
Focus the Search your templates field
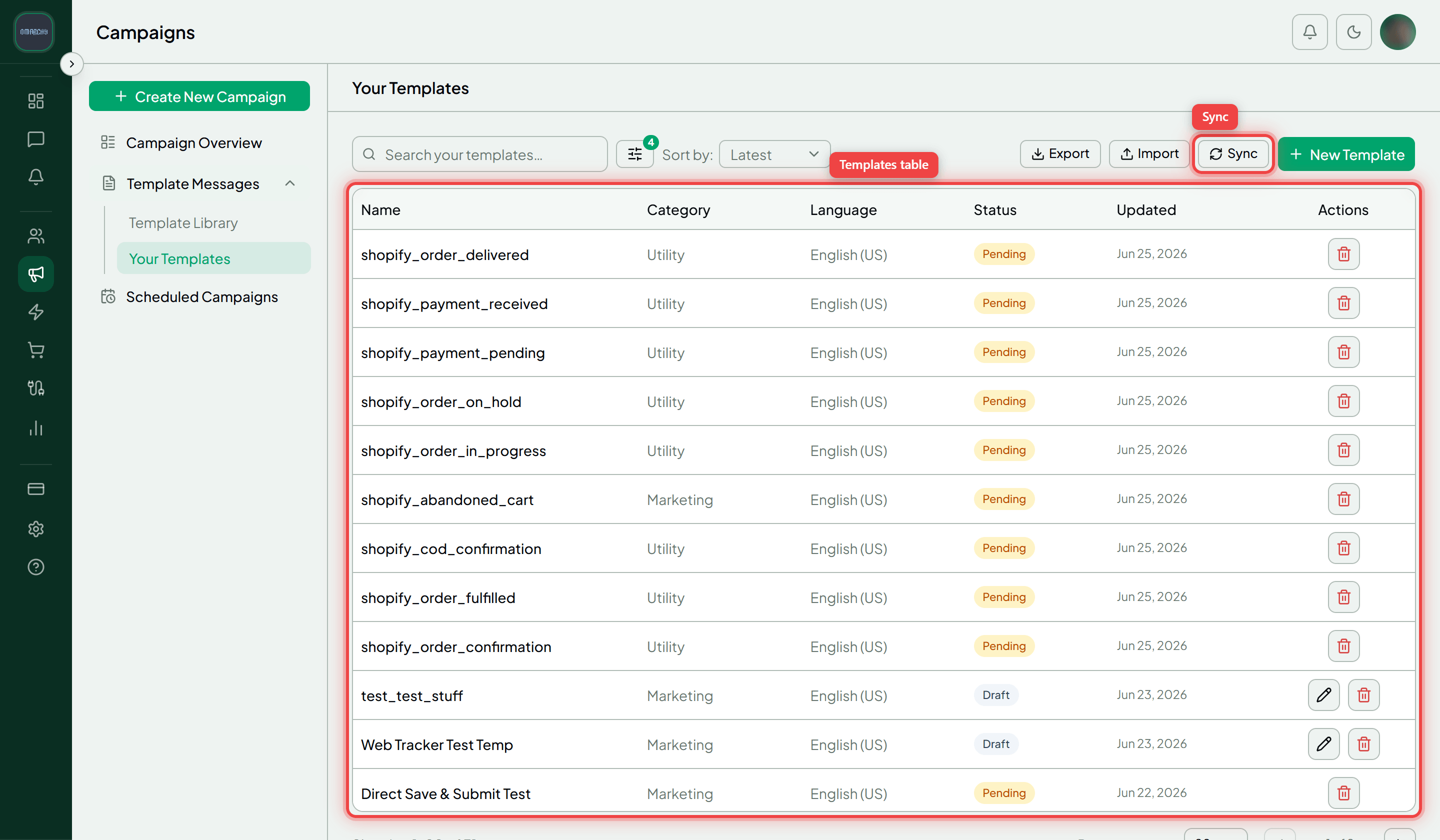pos(480,154)
